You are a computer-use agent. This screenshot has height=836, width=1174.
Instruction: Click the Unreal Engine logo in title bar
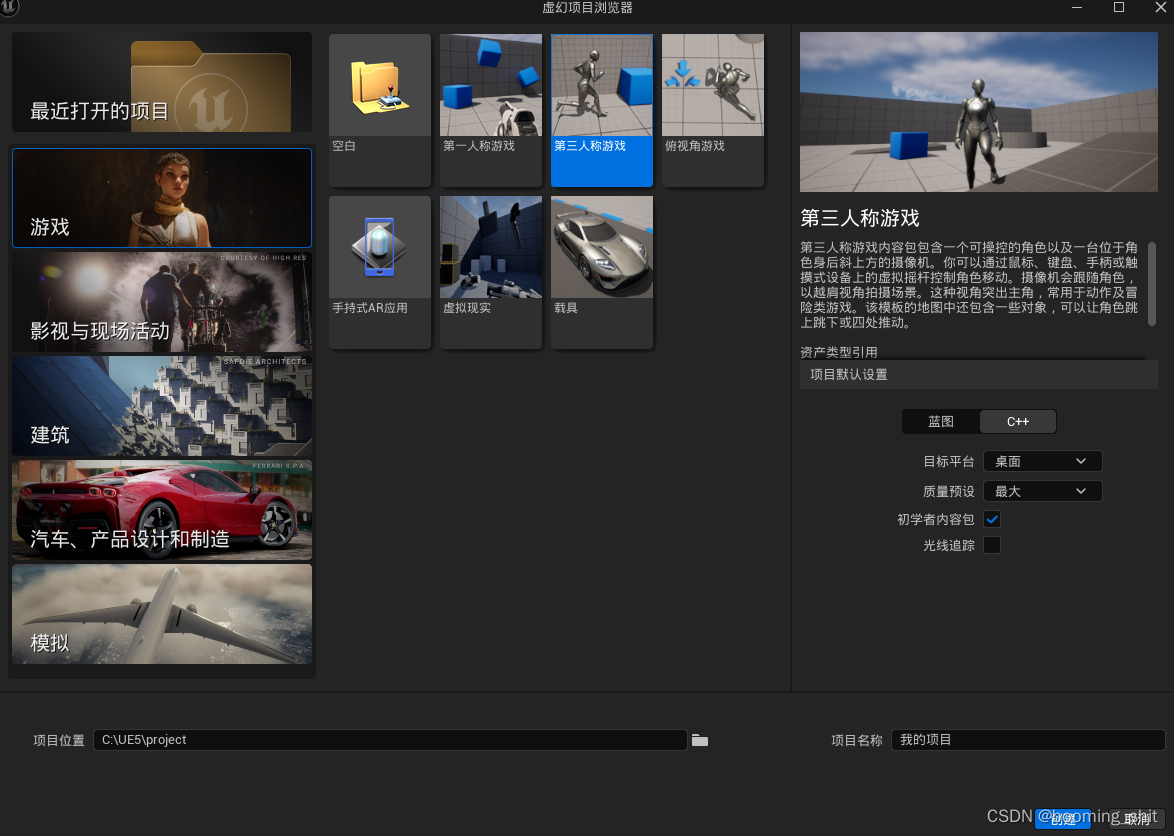click(9, 7)
